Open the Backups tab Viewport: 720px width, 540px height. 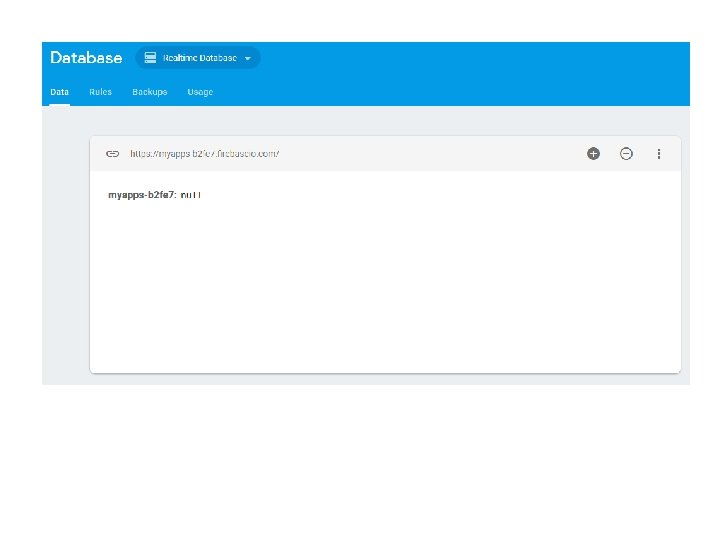tap(150, 92)
